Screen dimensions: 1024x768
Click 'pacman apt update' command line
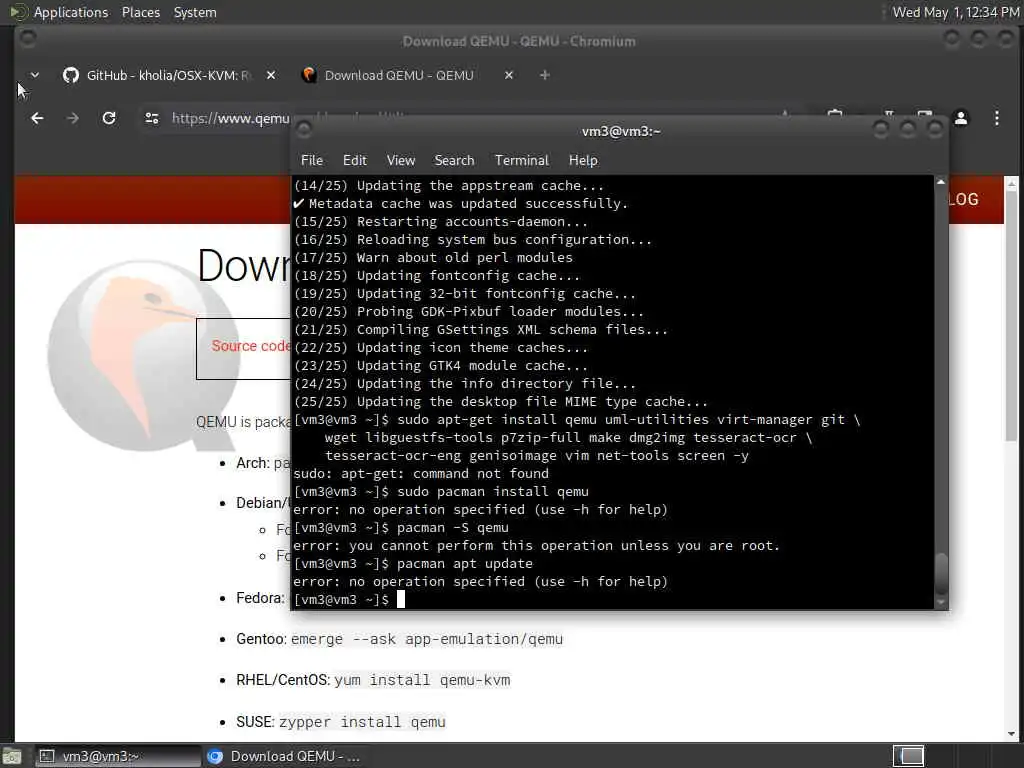[413, 564]
